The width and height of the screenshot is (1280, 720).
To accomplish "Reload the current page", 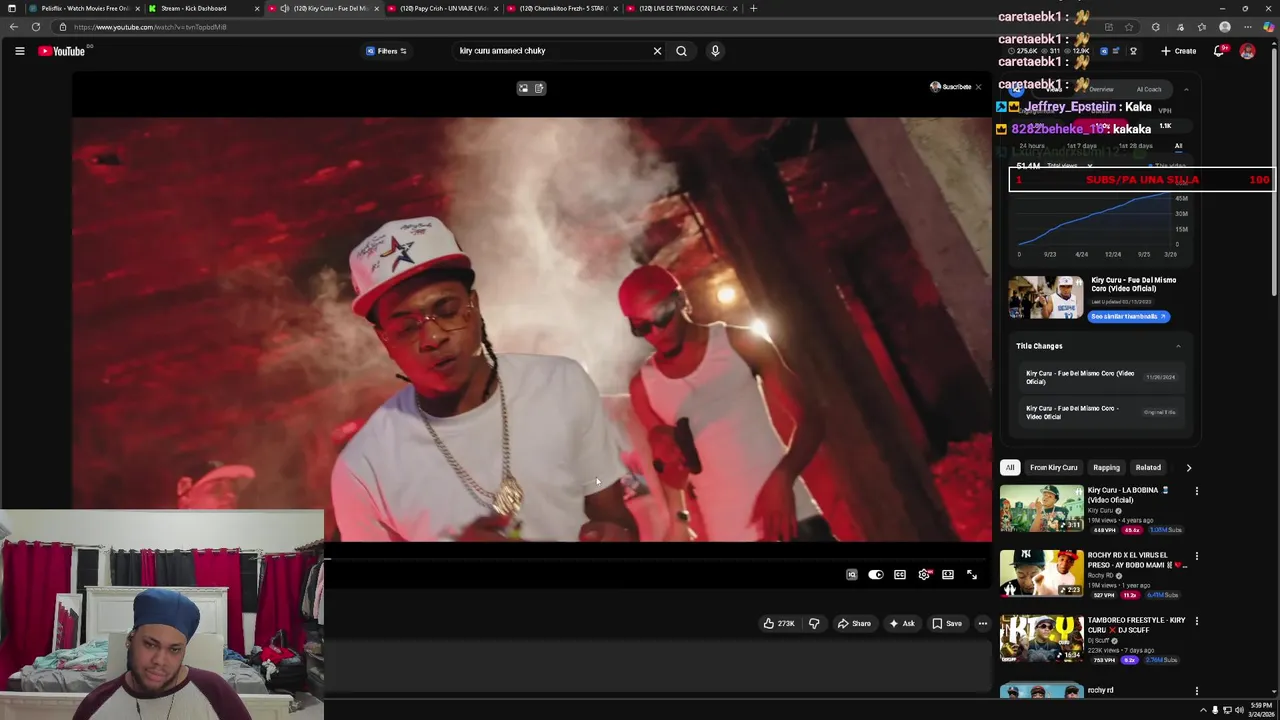I will click(36, 27).
